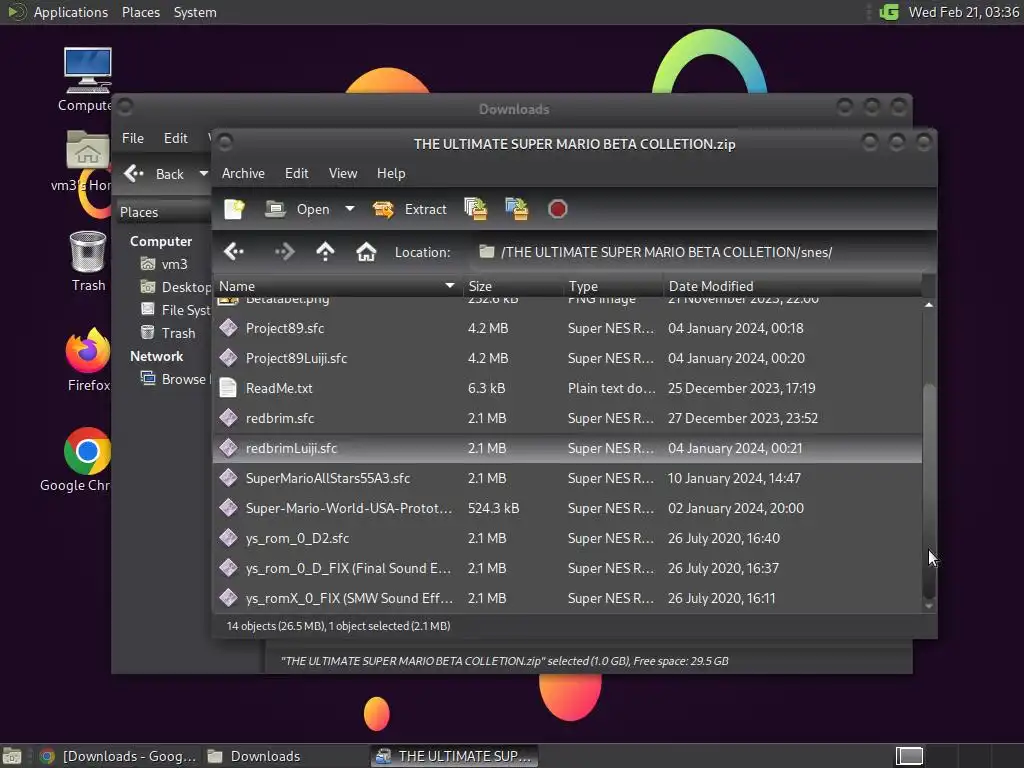1024x768 pixels.
Task: Click the Size column header
Action: coord(513,286)
